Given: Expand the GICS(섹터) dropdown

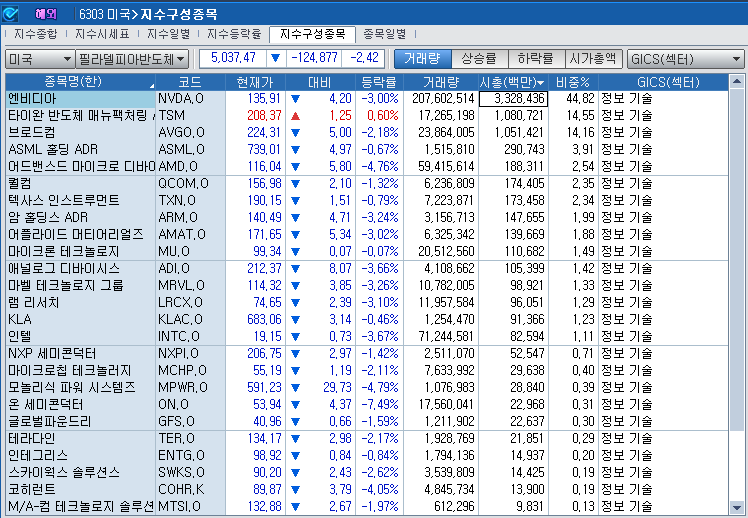Looking at the screenshot, I should point(688,59).
